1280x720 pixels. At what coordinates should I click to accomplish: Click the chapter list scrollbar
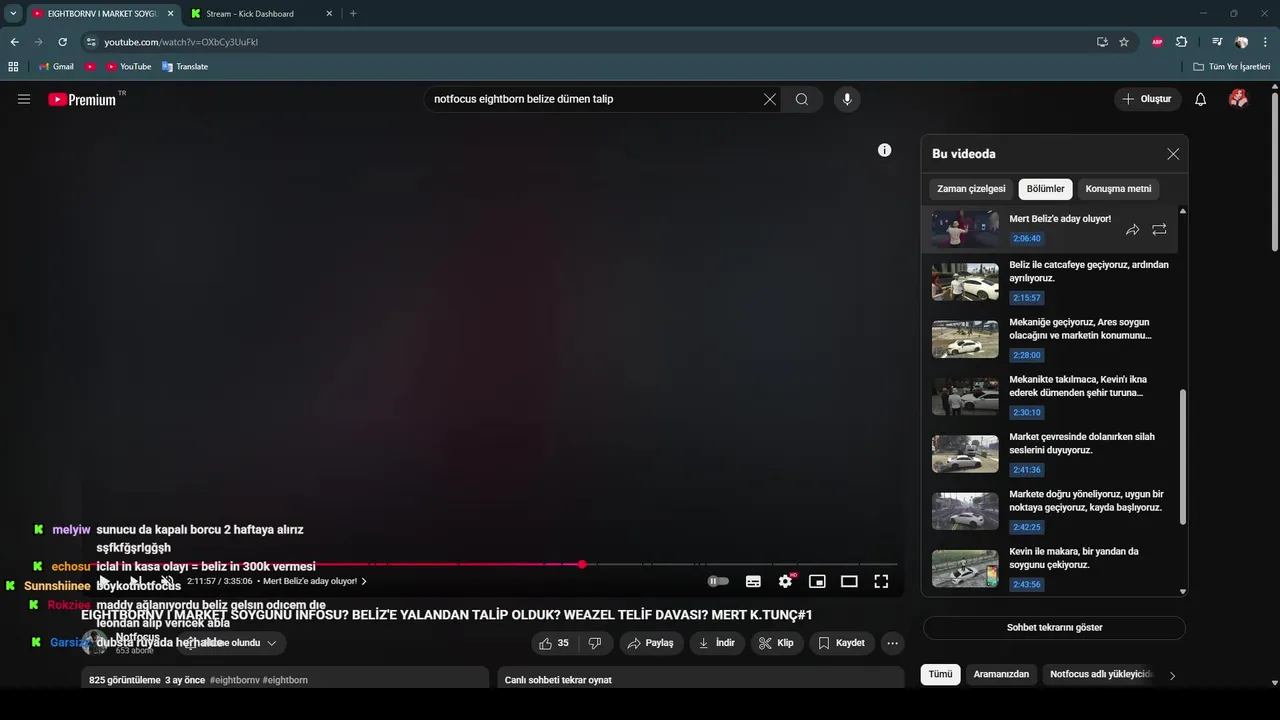coord(1183,456)
